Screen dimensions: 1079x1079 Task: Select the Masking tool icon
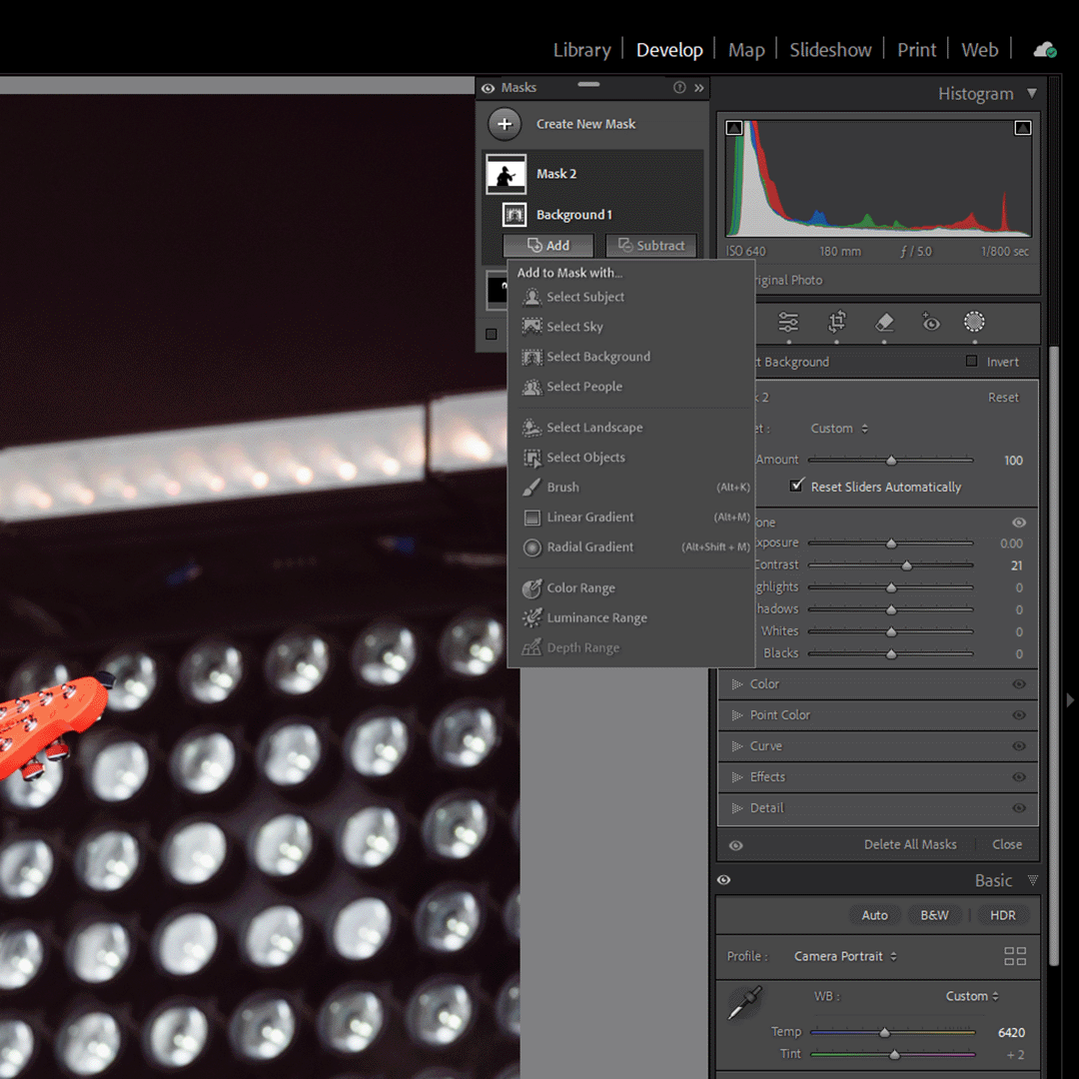(974, 322)
